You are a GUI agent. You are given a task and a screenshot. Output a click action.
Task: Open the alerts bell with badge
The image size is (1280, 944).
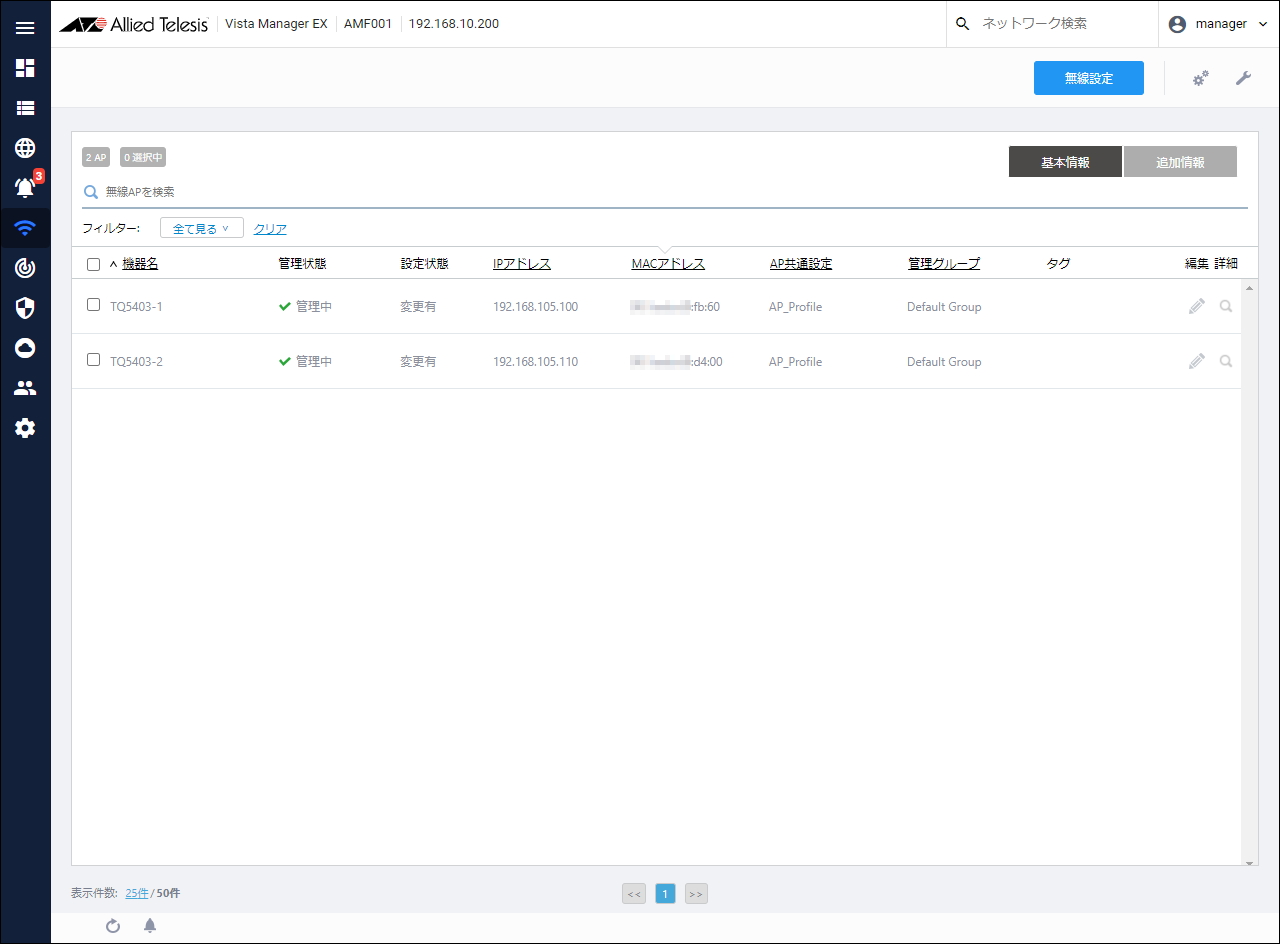[25, 187]
